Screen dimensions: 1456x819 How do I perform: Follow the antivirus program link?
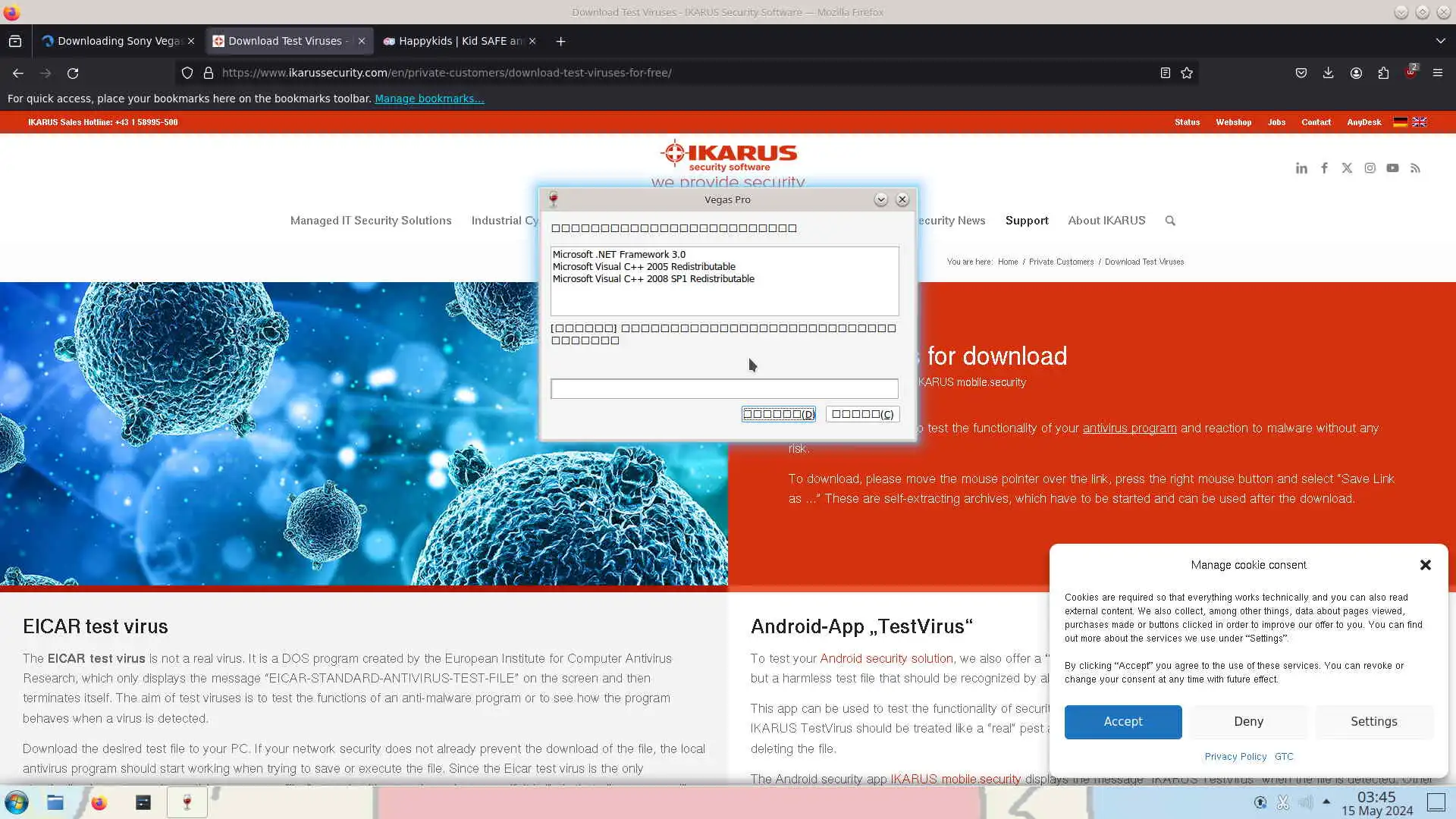point(1129,428)
